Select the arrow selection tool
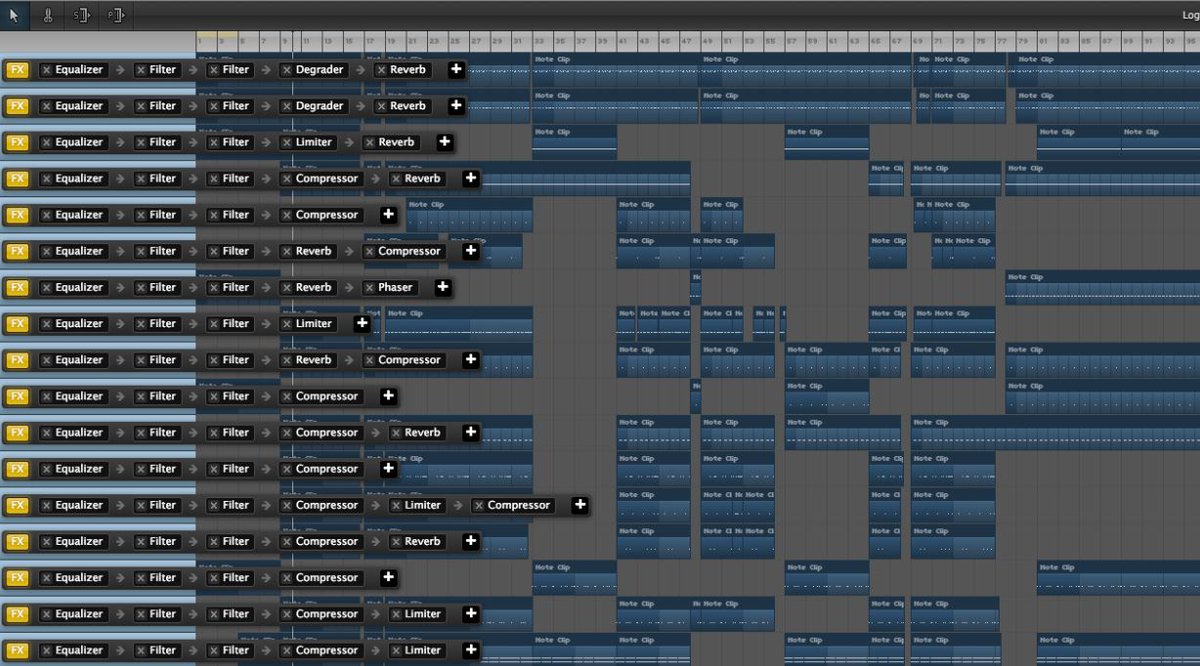 coord(14,15)
